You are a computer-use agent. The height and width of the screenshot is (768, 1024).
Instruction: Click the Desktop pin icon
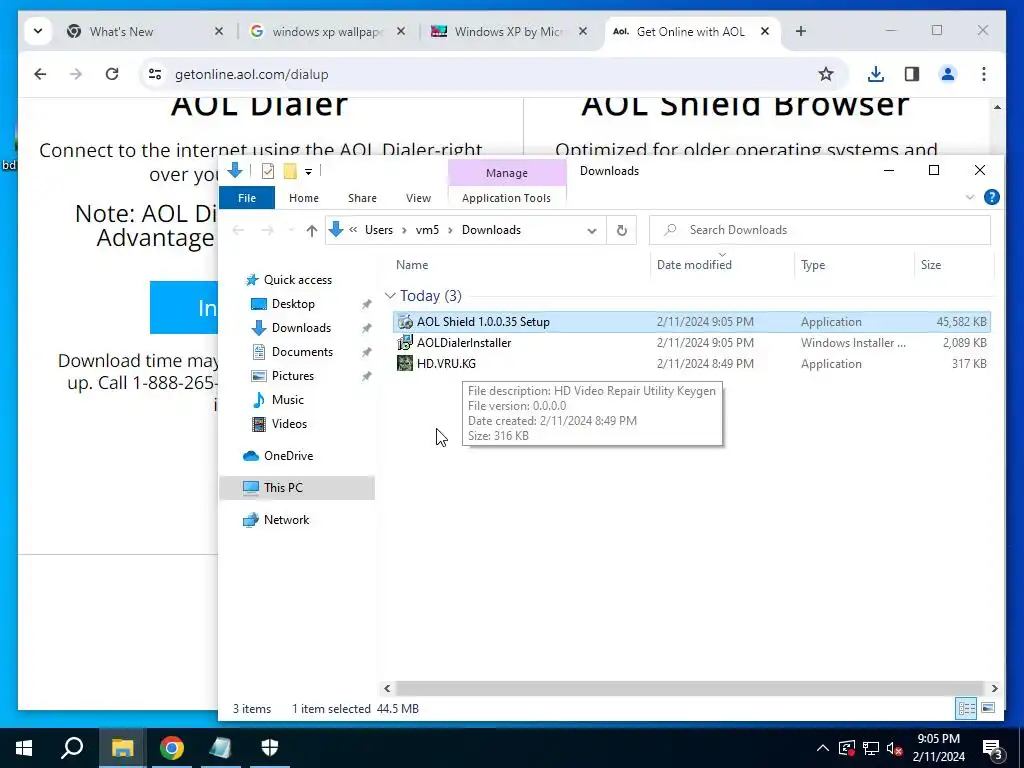pos(366,304)
